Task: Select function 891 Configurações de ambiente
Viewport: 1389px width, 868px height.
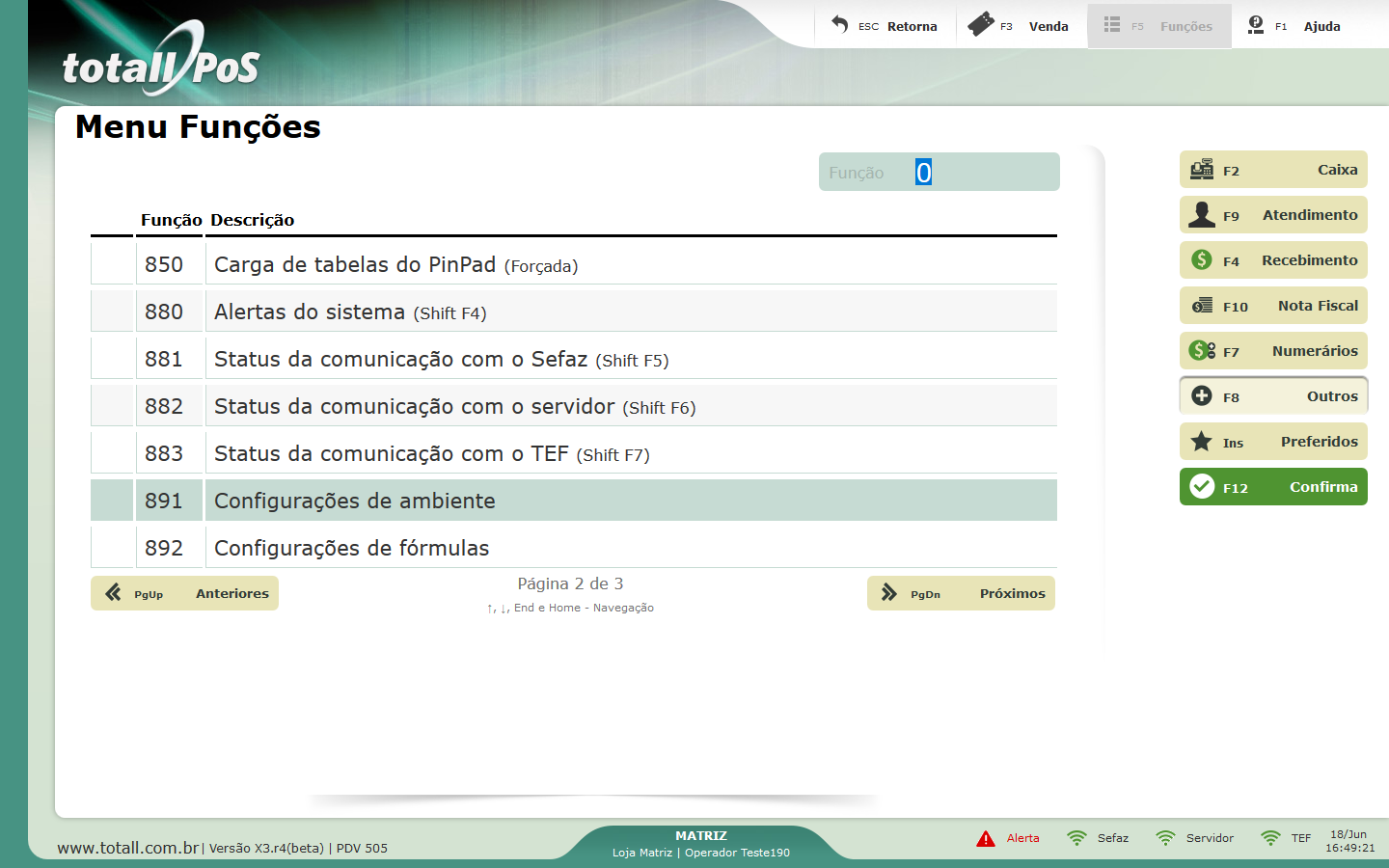Action: (x=574, y=501)
